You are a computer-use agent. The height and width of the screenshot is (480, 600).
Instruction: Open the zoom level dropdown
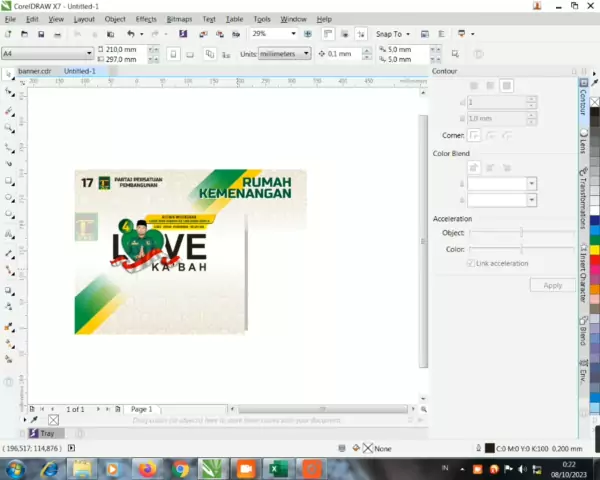(x=292, y=34)
